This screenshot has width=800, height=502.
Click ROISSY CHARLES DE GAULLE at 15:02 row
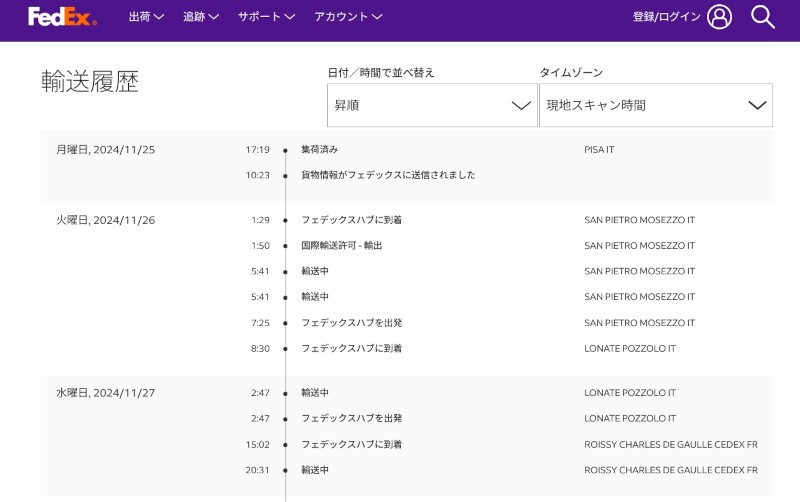671,444
